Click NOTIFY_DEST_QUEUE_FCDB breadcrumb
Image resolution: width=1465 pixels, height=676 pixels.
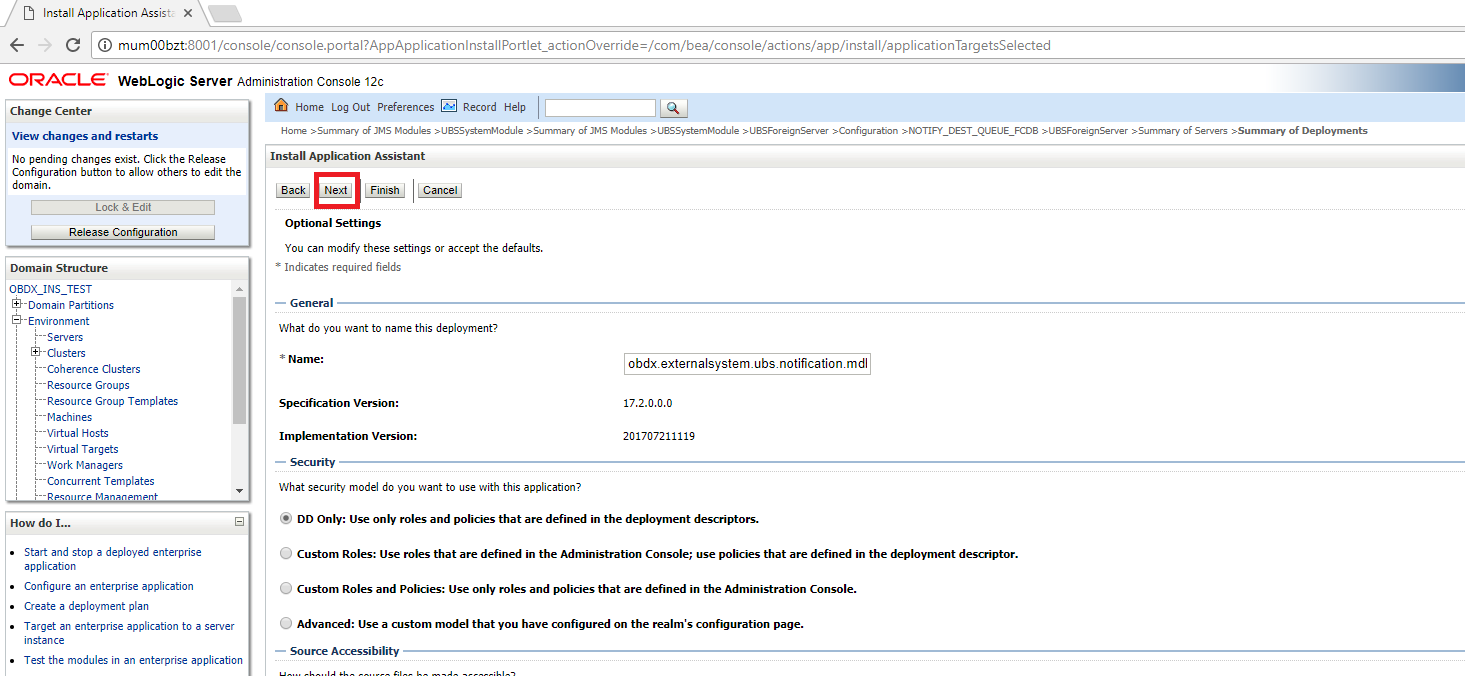tap(973, 131)
